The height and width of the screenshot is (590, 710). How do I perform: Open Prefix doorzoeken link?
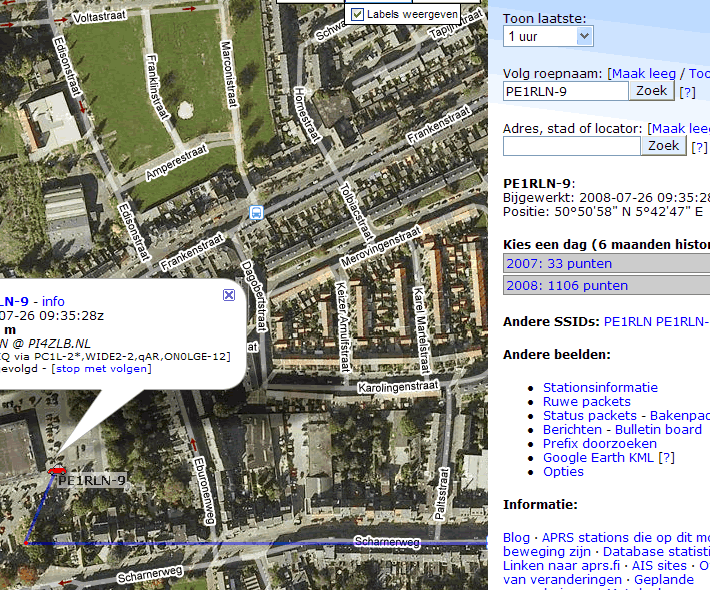click(600, 444)
